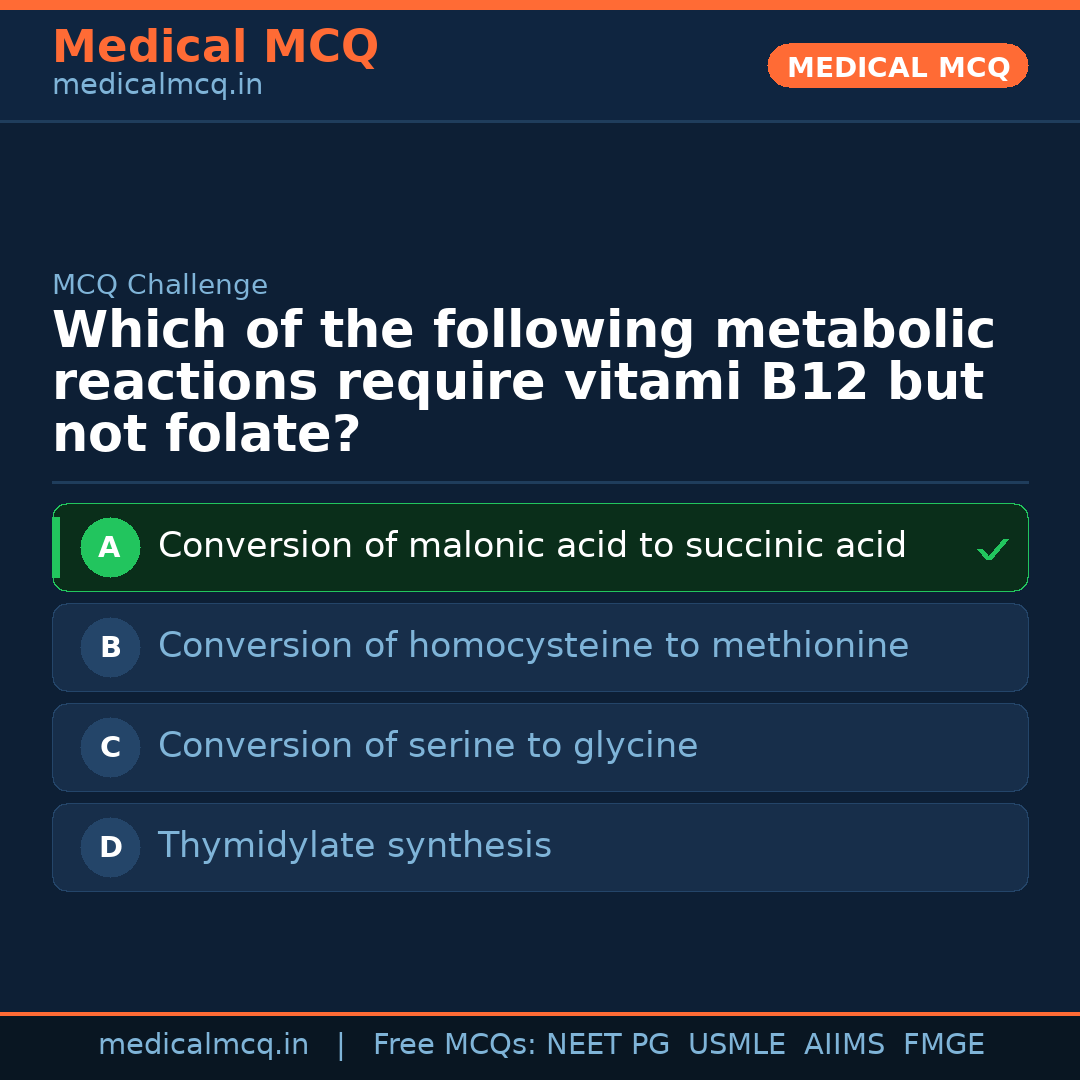The width and height of the screenshot is (1080, 1080).
Task: Open medicalmcq.in link below header title
Action: [157, 86]
